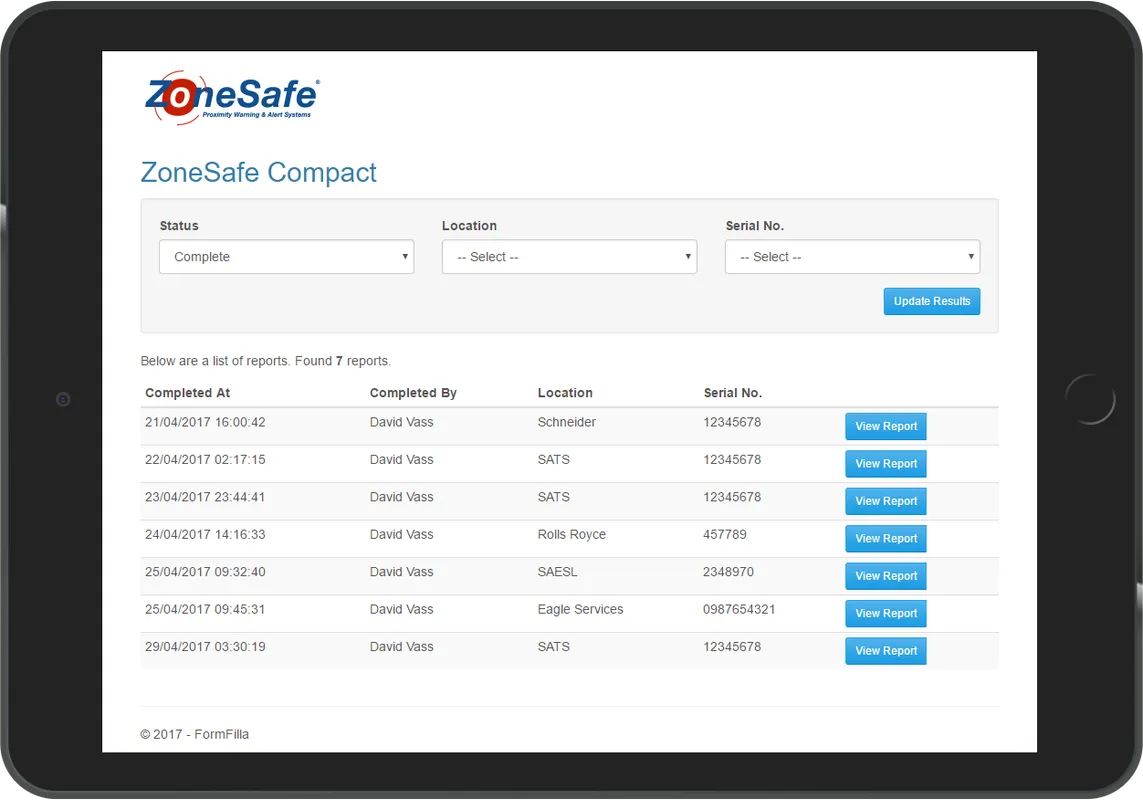Screen dimensions: 1143x800
Task: Click serial number 2348970
Action: [x=728, y=572]
